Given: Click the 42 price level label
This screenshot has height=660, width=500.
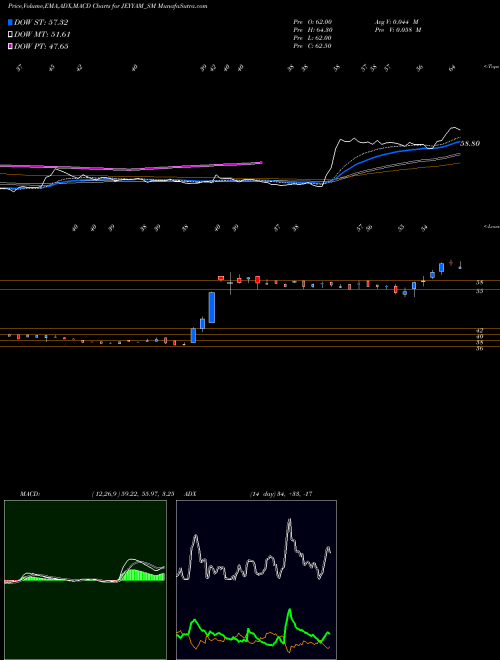Looking at the screenshot, I should coord(479,331).
